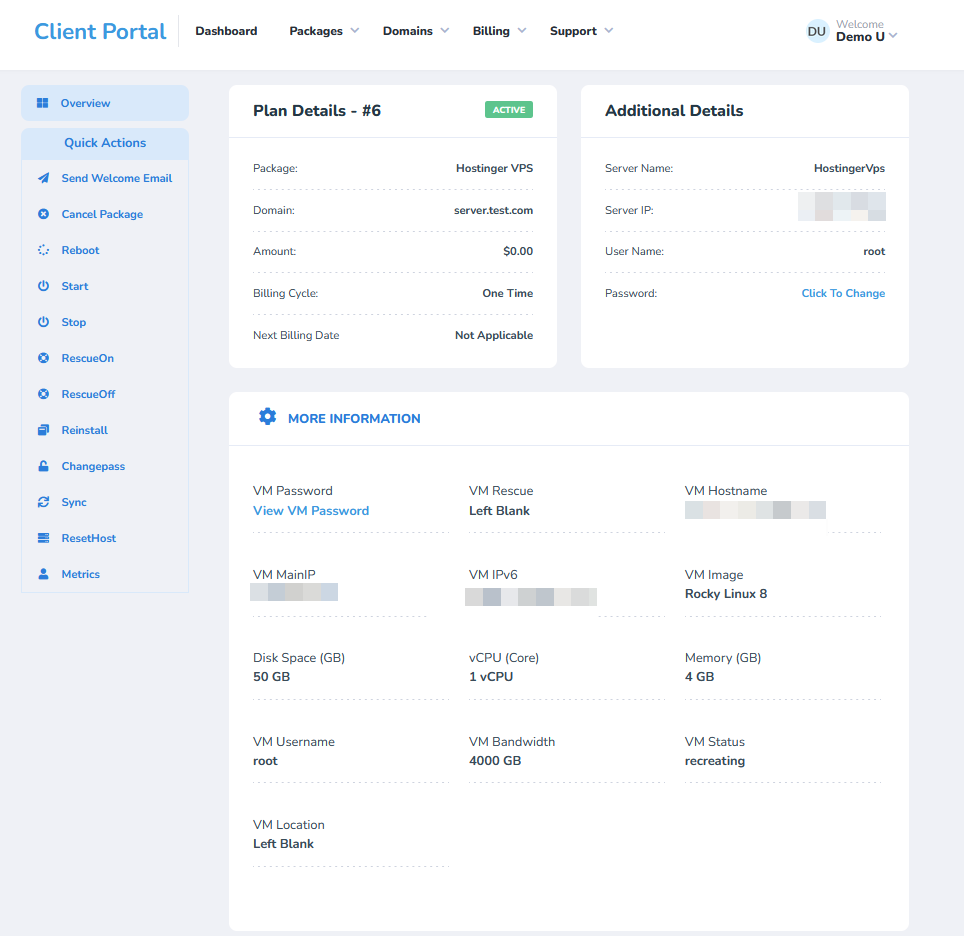Click the Click To Change password link
Image resolution: width=964 pixels, height=936 pixels.
tap(843, 293)
